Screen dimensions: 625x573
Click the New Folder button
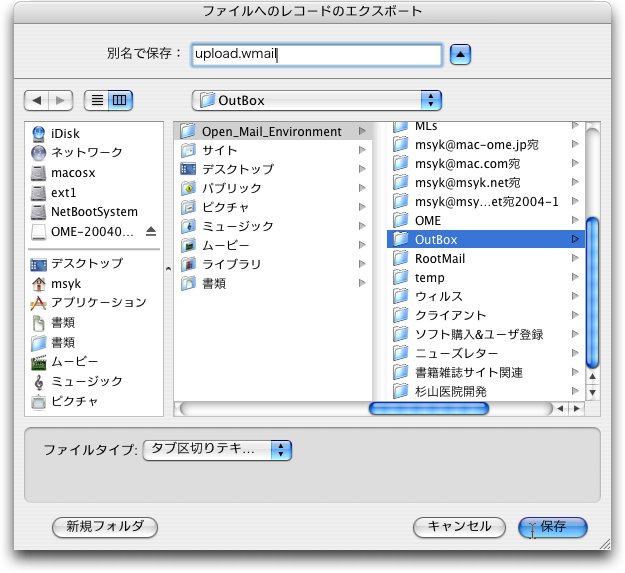[x=105, y=527]
